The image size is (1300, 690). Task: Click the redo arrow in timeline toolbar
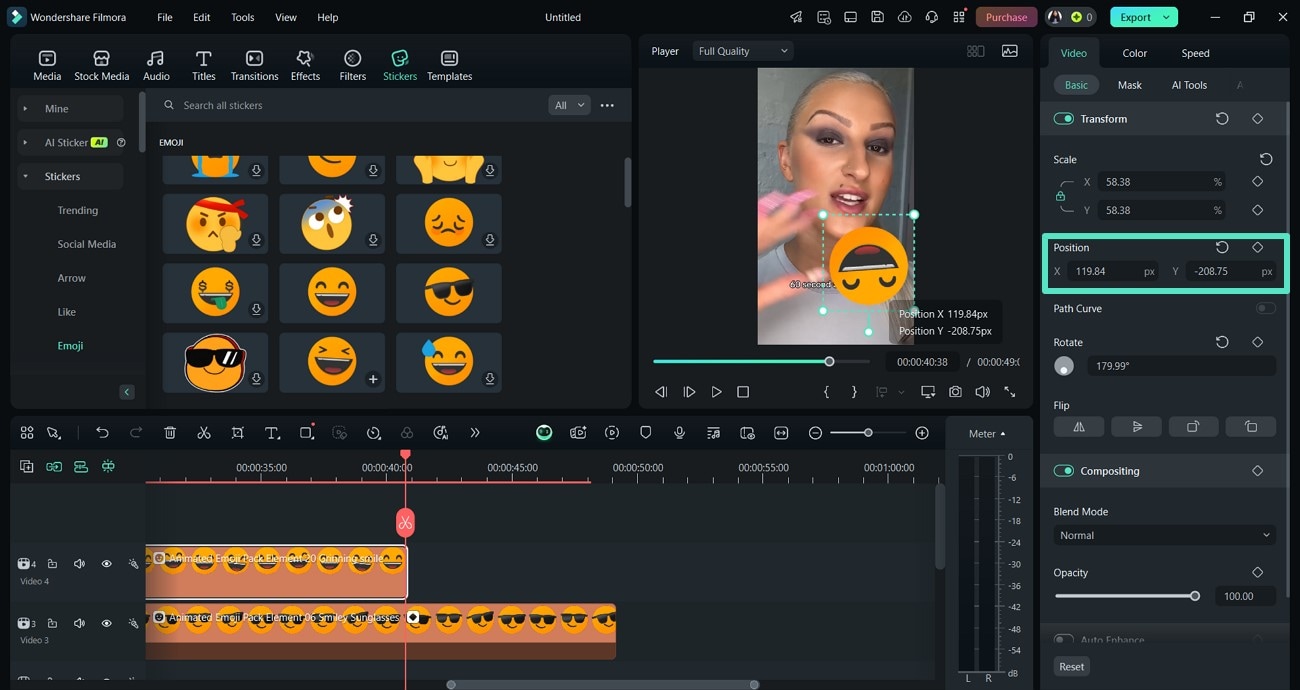(x=136, y=433)
